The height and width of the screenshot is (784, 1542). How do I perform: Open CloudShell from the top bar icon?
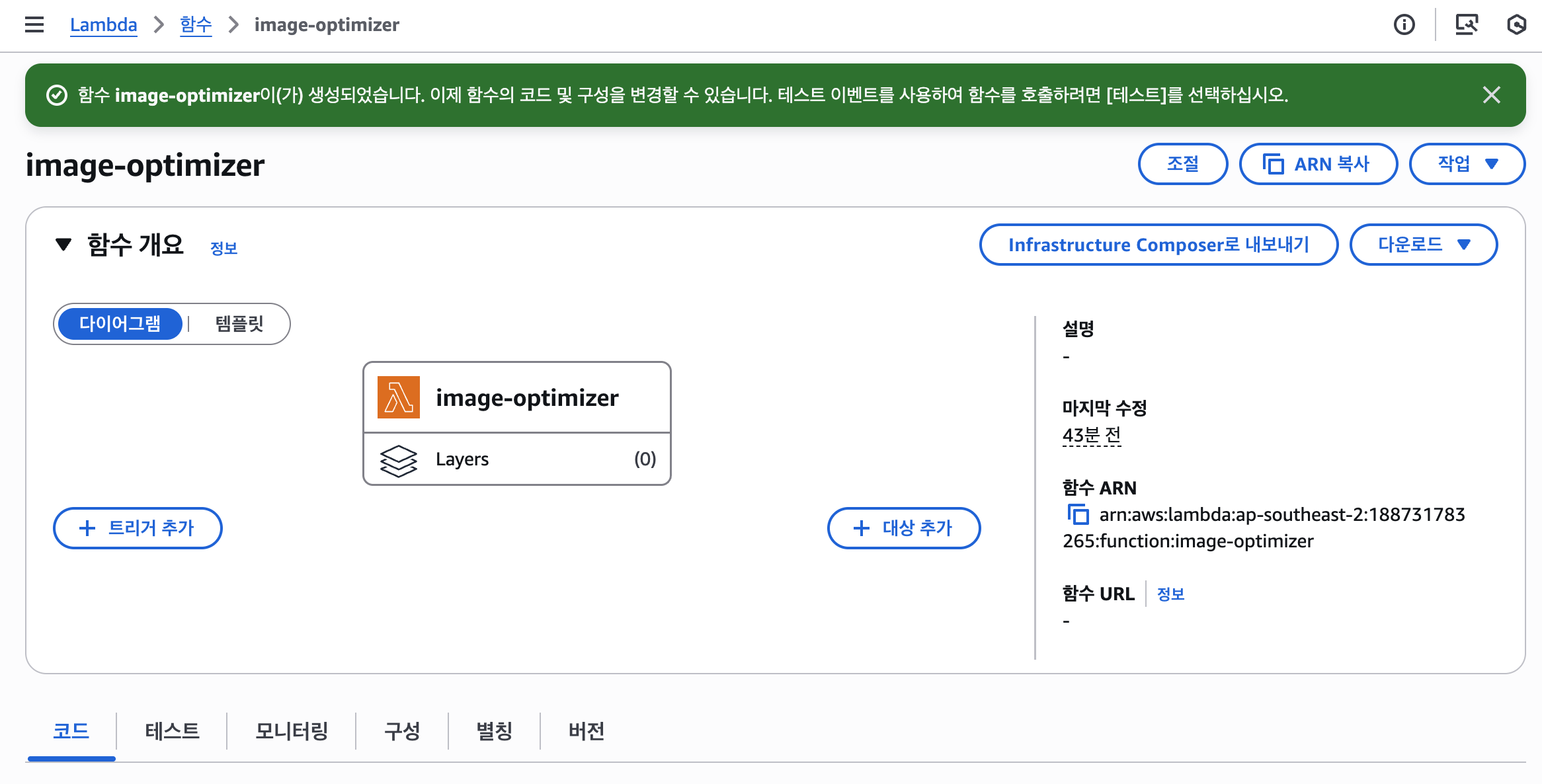(x=1467, y=24)
